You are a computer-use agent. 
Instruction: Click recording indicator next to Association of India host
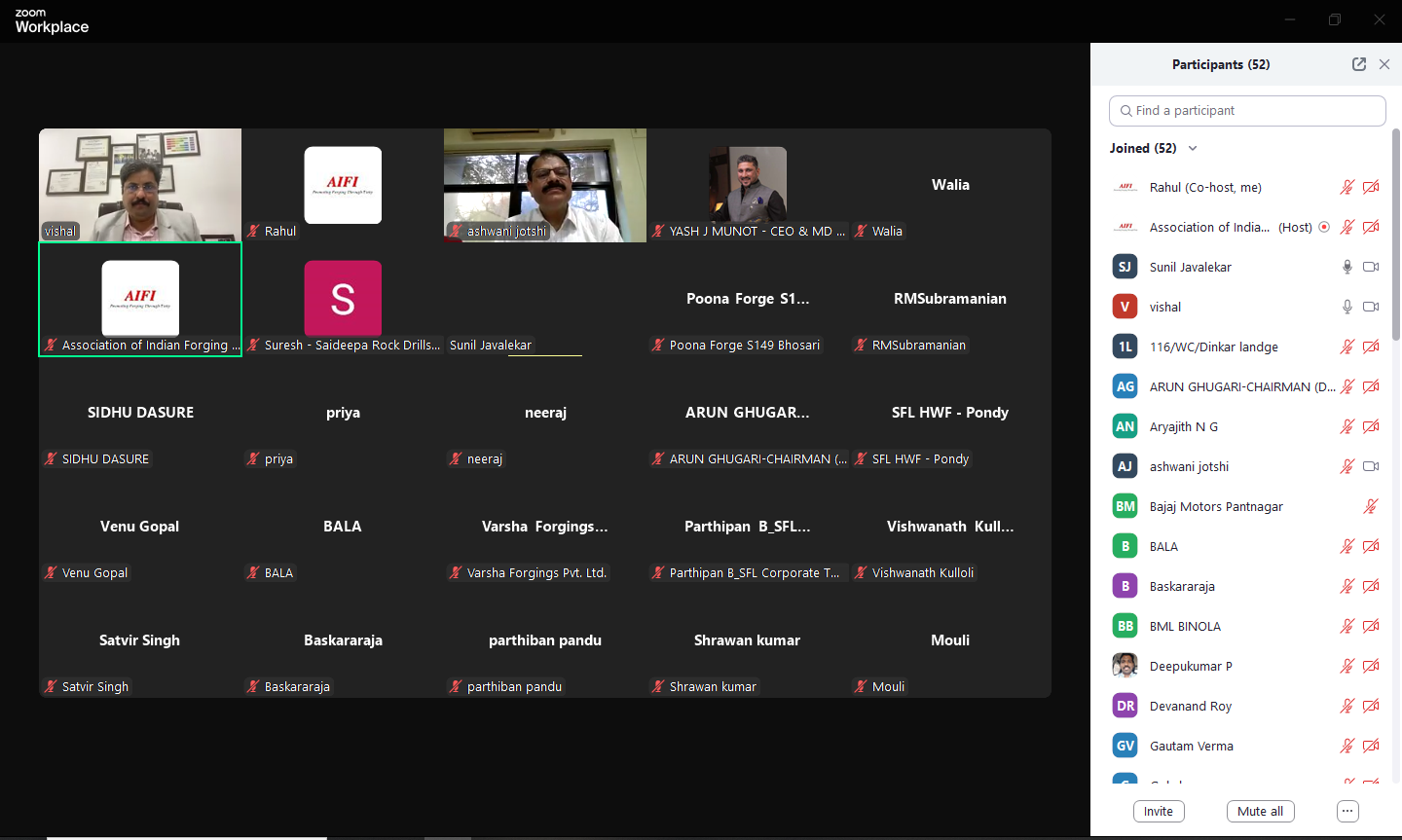(1324, 227)
